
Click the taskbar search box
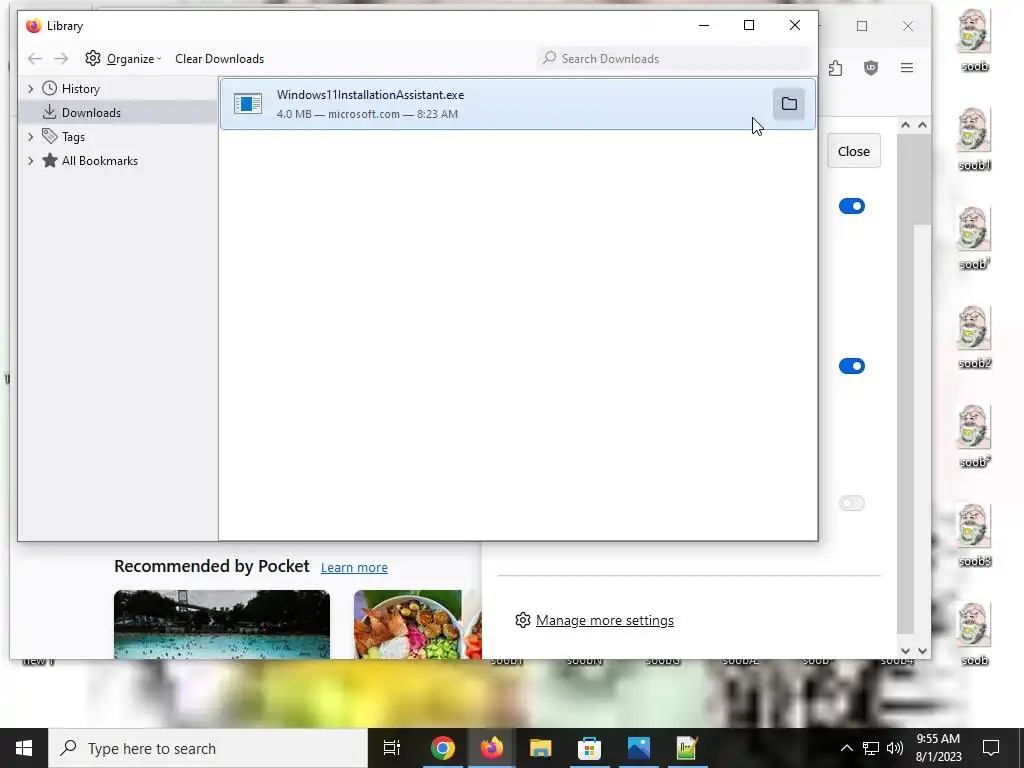(x=208, y=748)
